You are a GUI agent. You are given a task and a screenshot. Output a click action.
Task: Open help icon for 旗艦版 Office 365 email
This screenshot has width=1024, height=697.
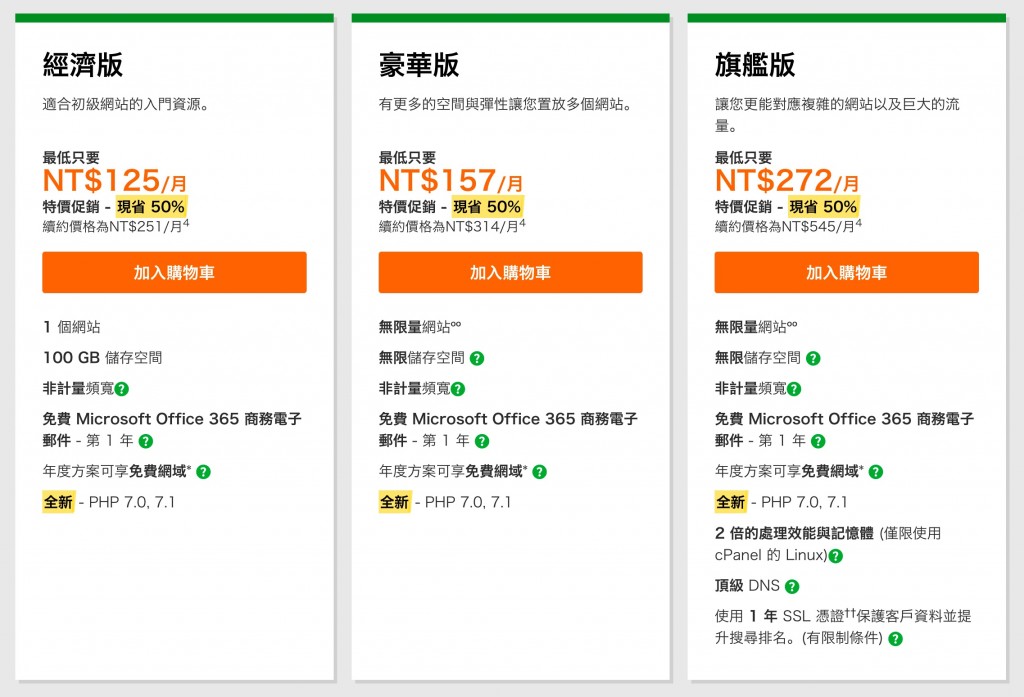(818, 441)
